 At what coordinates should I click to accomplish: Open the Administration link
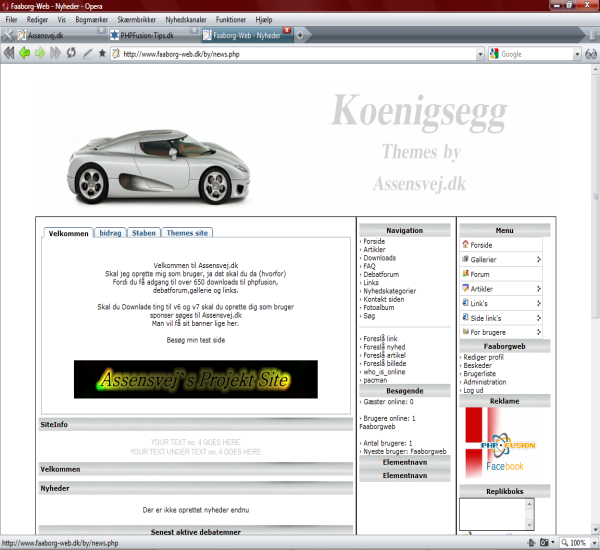coord(485,382)
